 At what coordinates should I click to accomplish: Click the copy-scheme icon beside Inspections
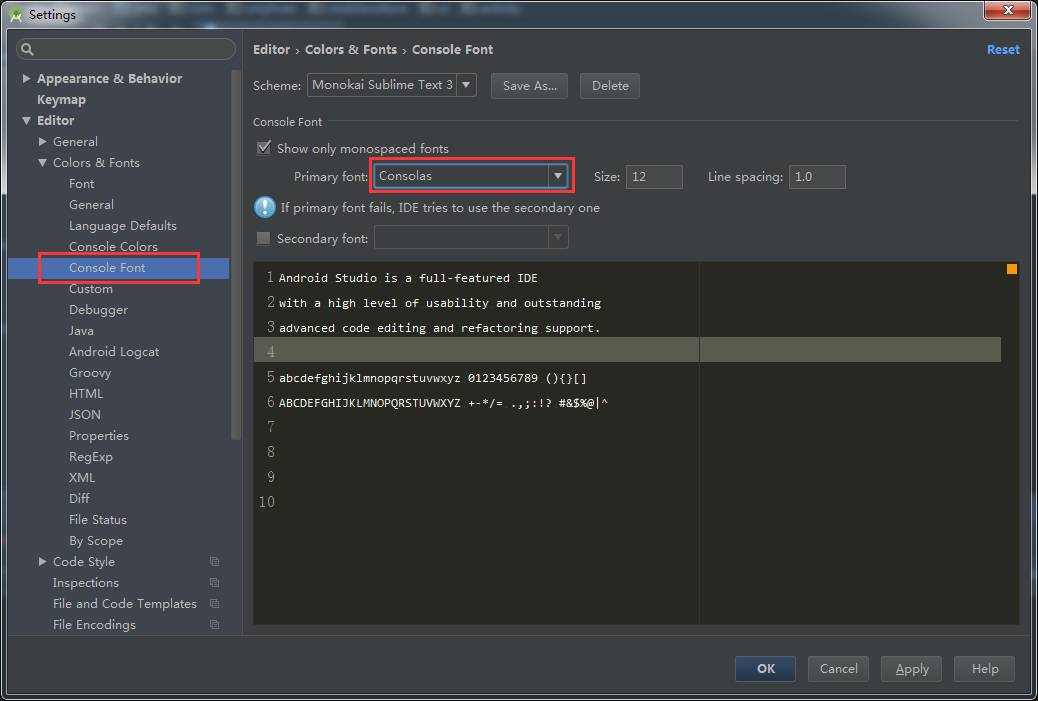(214, 582)
